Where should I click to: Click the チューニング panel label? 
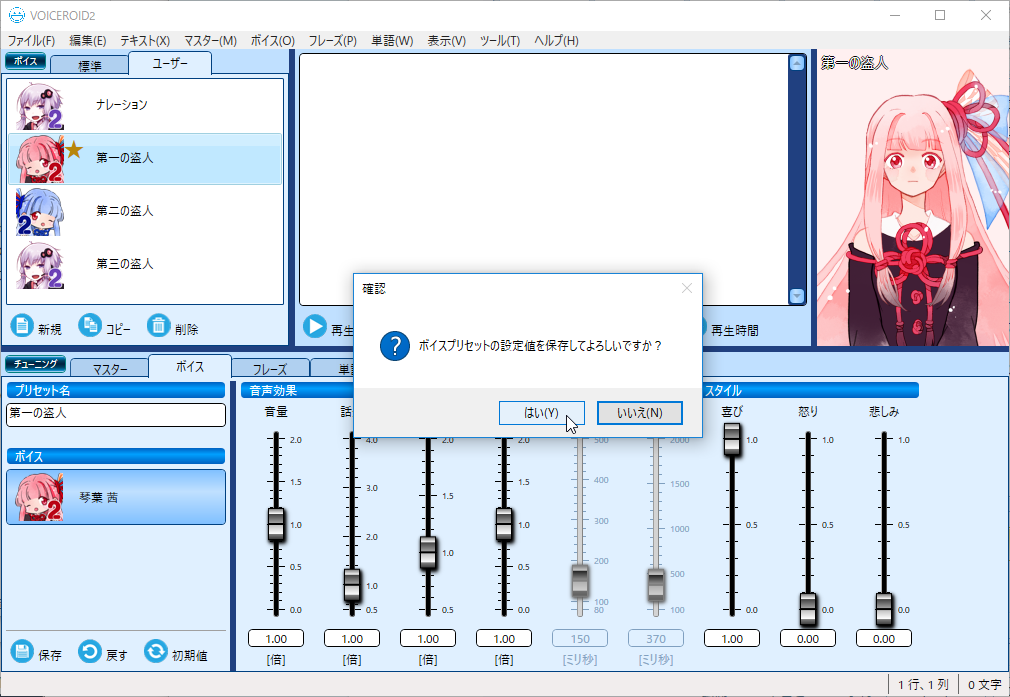[35, 364]
